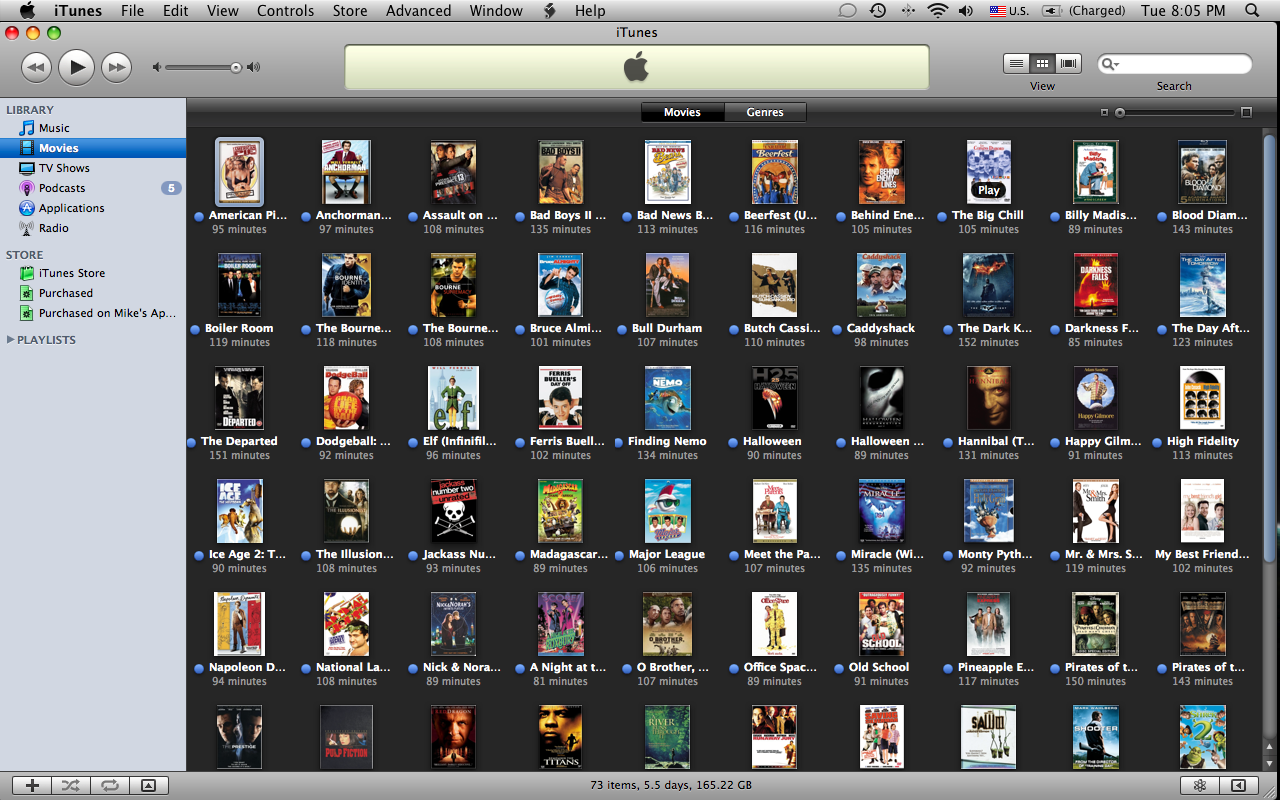Switch to list view button
Viewport: 1280px width, 800px height.
1016,63
